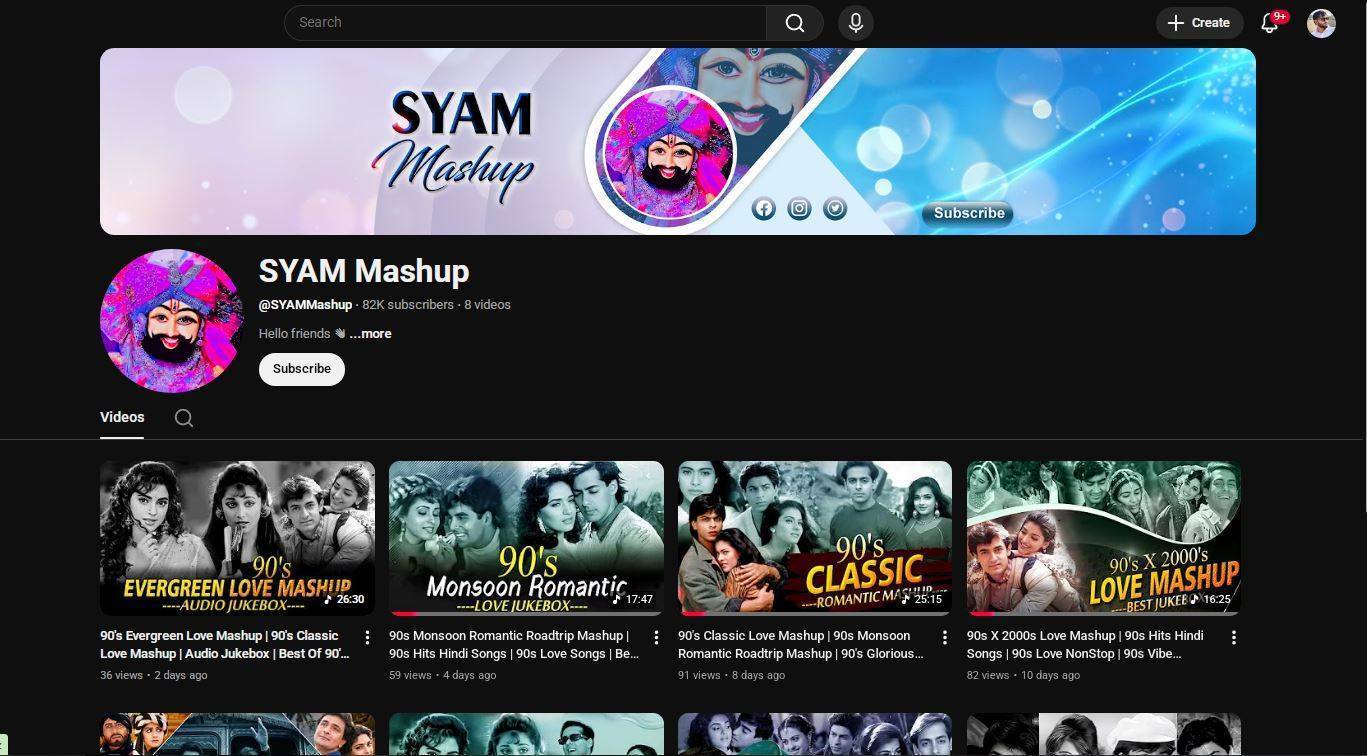
Task: Select the Videos tab
Action: tap(122, 417)
